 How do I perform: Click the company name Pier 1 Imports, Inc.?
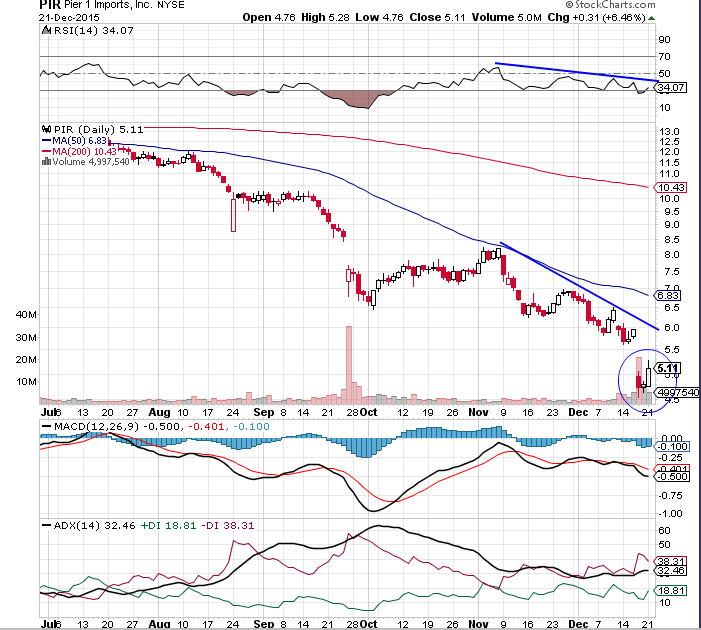(106, 5)
